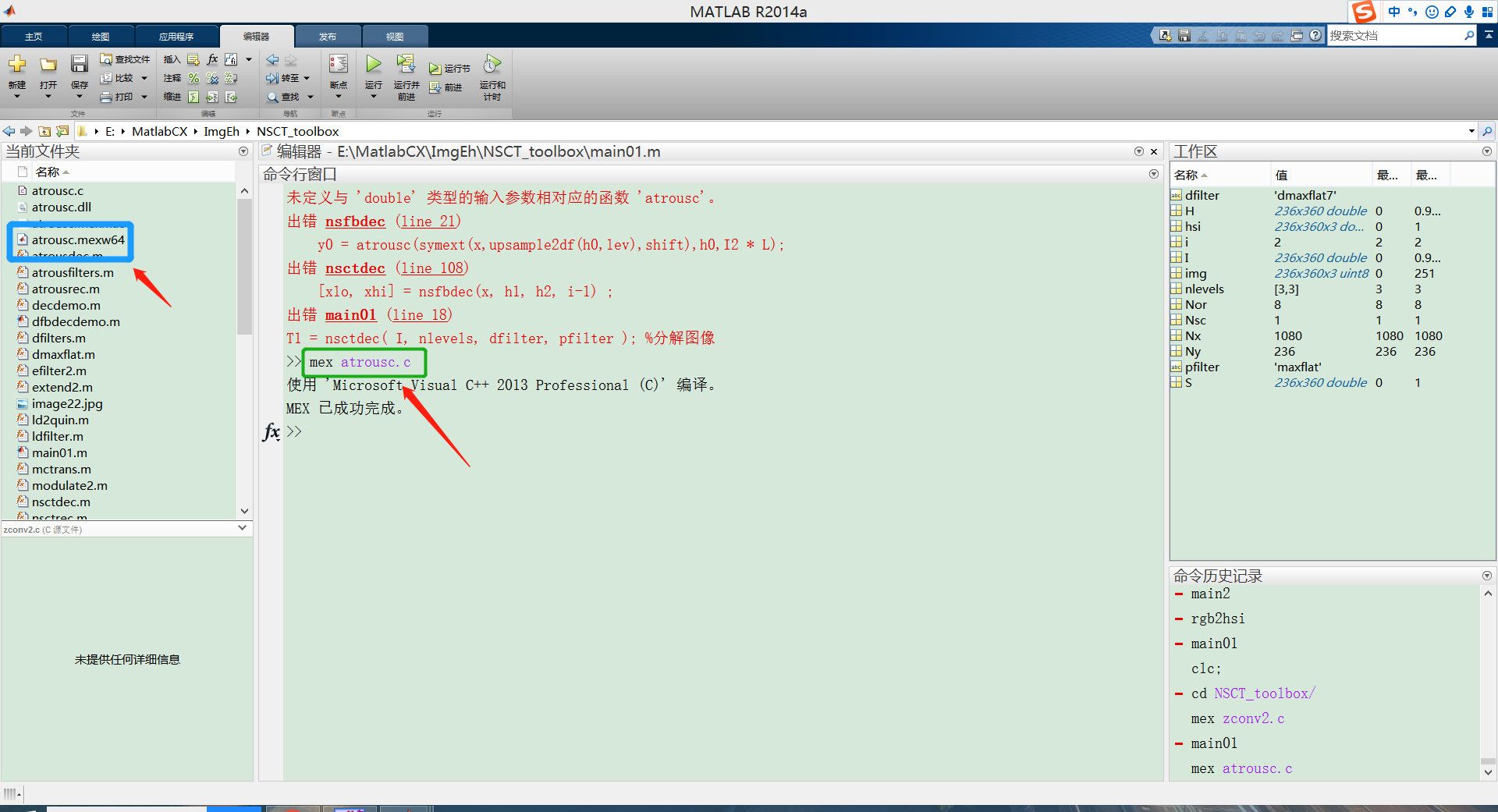1498x812 pixels.
Task: Open Find Files using 查找文件 icon
Action: tap(126, 59)
